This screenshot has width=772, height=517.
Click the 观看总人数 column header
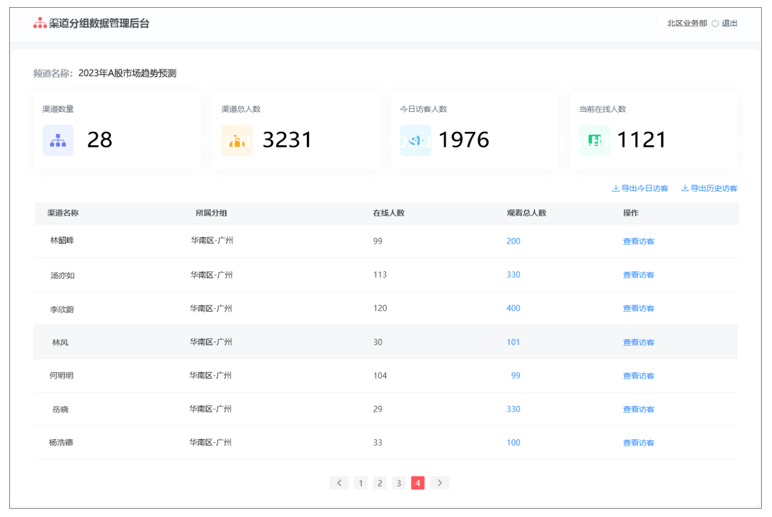point(526,213)
